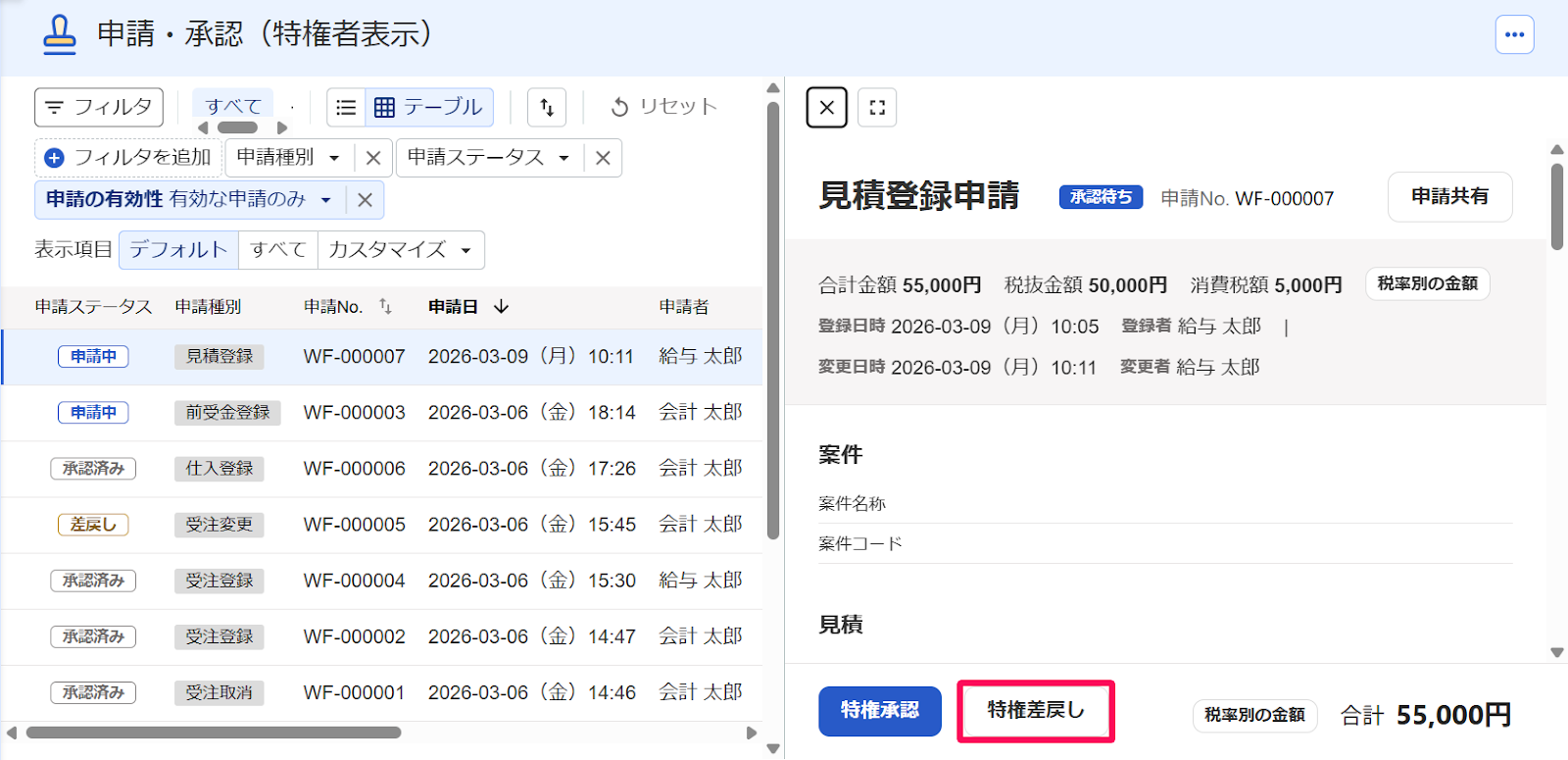Screen dimensions: 1568x760
Task: Click the list horizontal scrollbar thumb
Action: click(x=214, y=733)
